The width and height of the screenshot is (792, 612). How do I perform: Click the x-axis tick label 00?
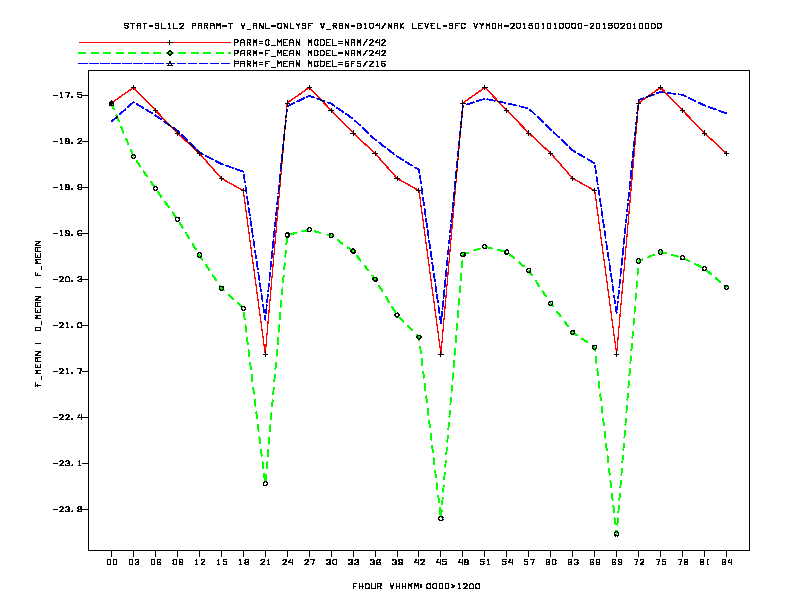tap(112, 562)
